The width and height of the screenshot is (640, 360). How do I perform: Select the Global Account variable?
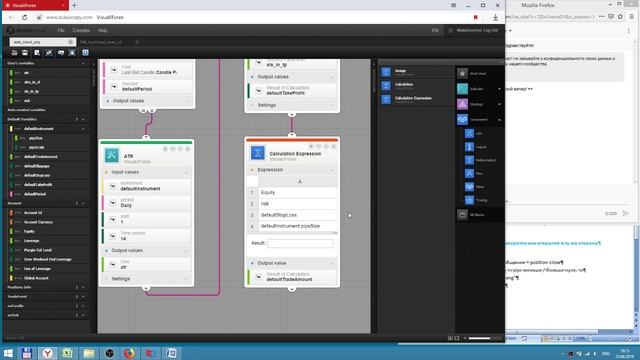(x=36, y=278)
